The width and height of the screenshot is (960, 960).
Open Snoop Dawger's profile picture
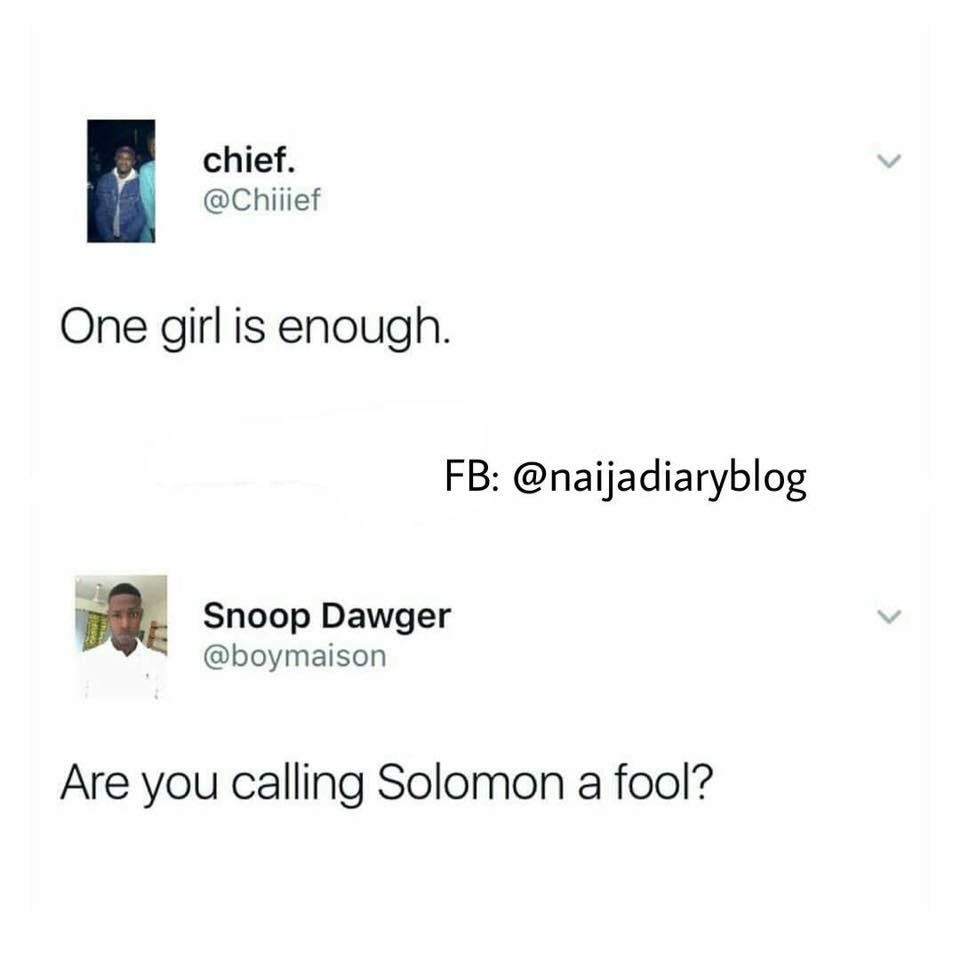121,637
